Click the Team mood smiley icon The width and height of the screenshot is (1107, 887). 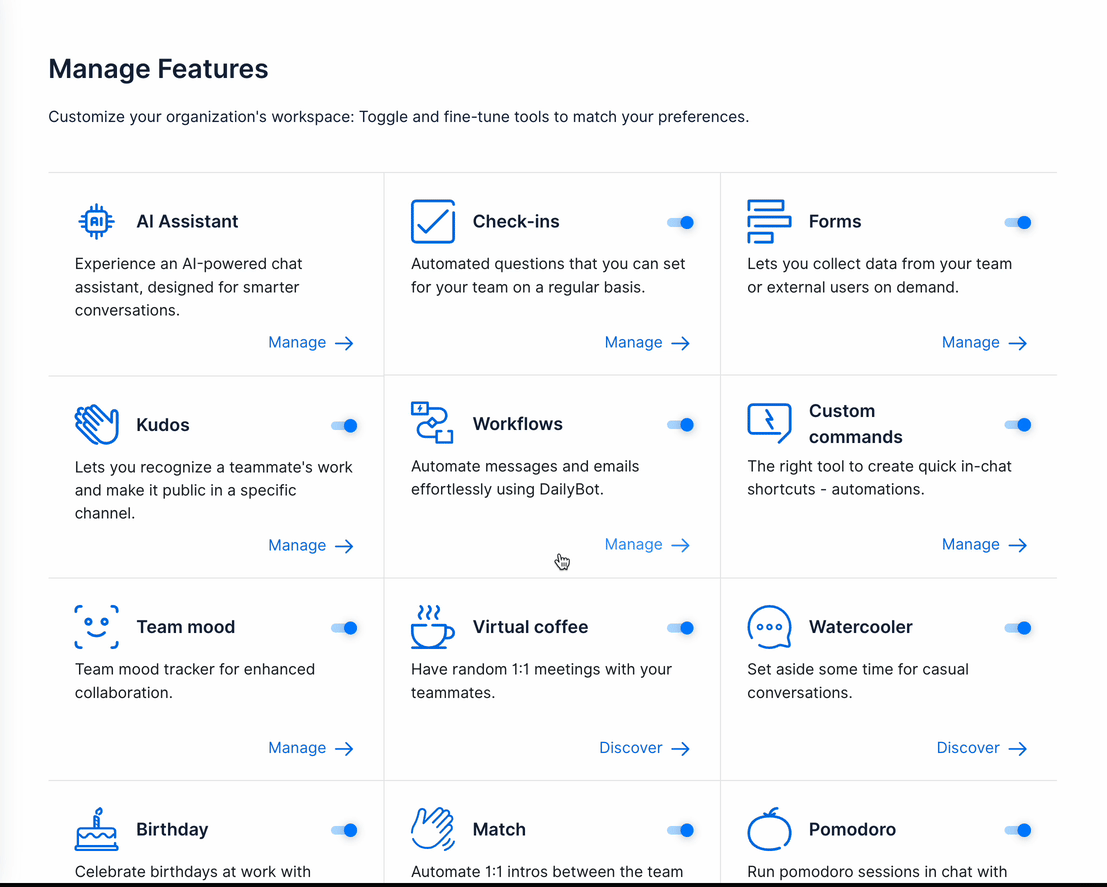96,627
